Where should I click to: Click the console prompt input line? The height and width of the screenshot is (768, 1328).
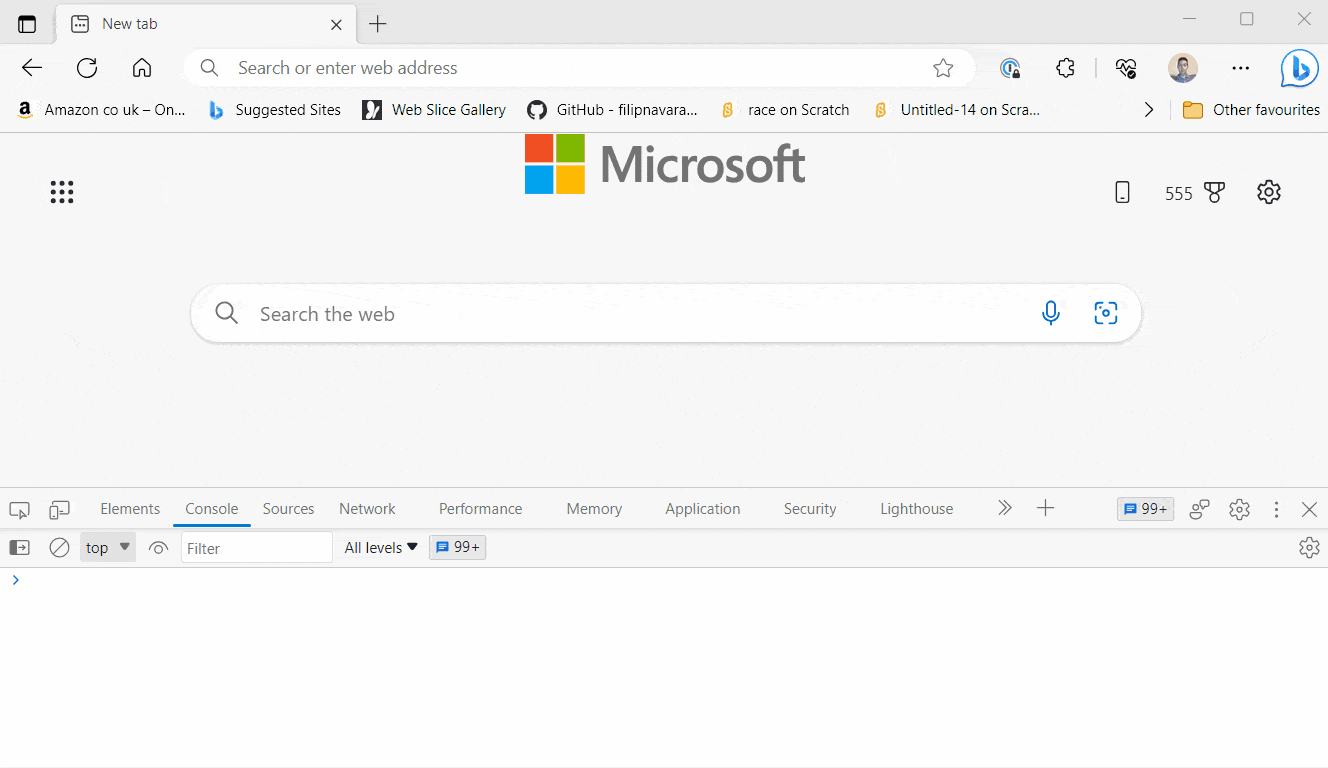[664, 580]
